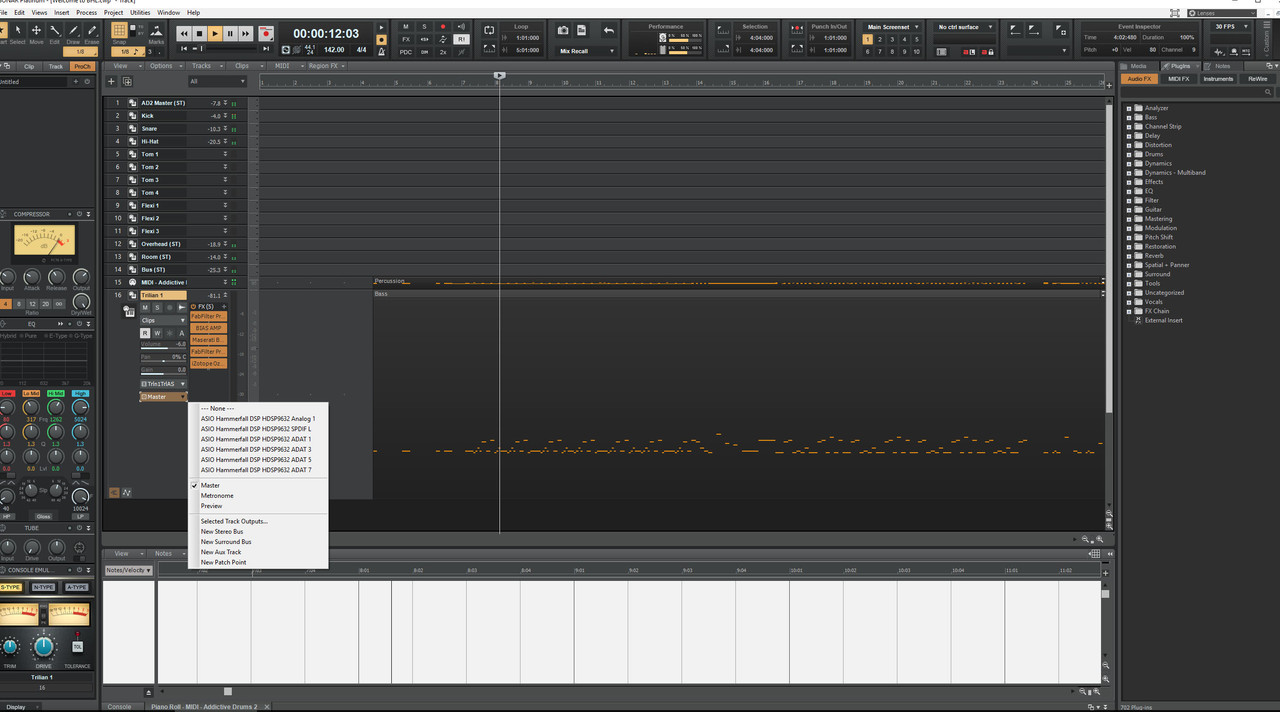Screen dimensions: 1280x712
Task: Switch to Instruments browser tab
Action: tap(1218, 78)
